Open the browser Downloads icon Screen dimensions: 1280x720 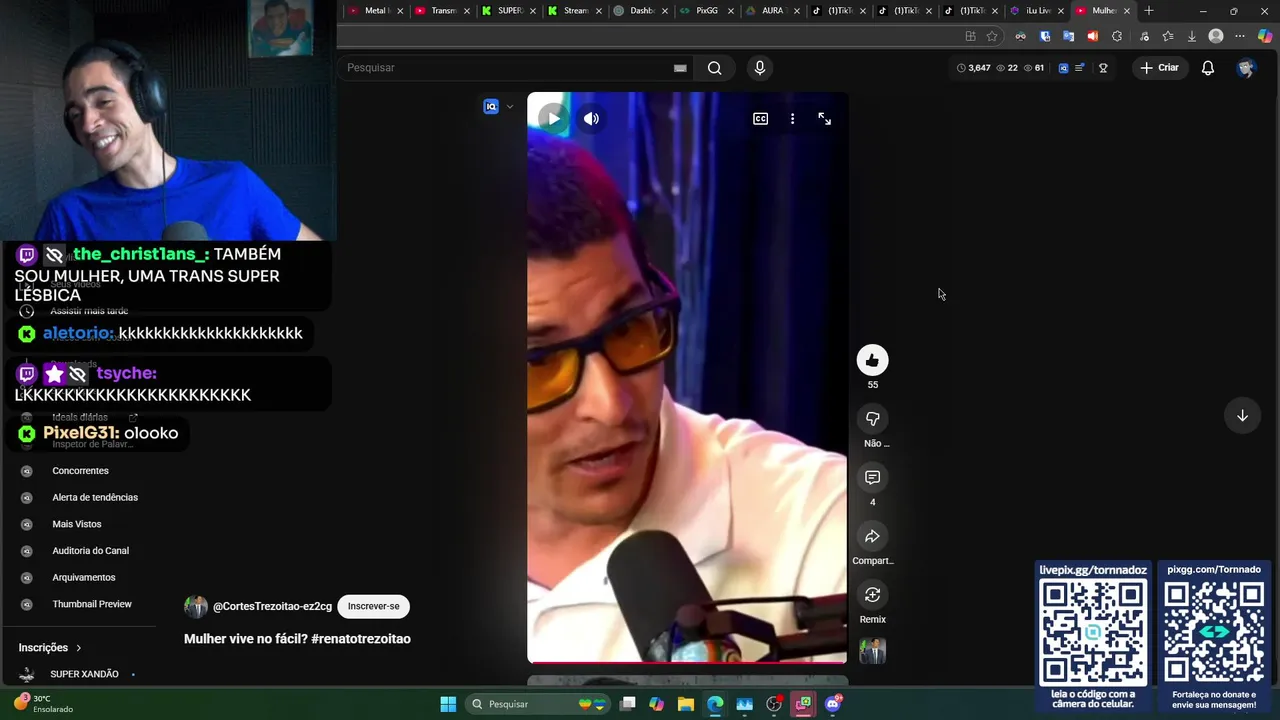(1191, 36)
